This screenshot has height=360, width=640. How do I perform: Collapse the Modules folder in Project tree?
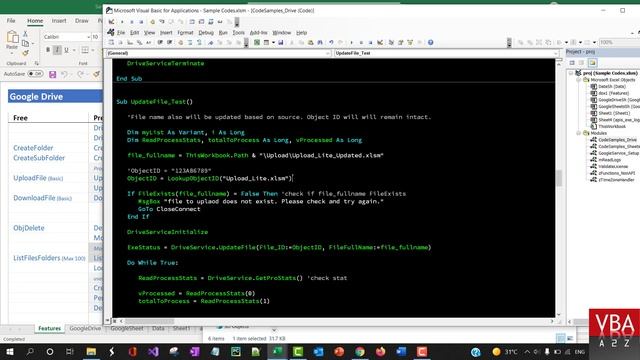579,133
